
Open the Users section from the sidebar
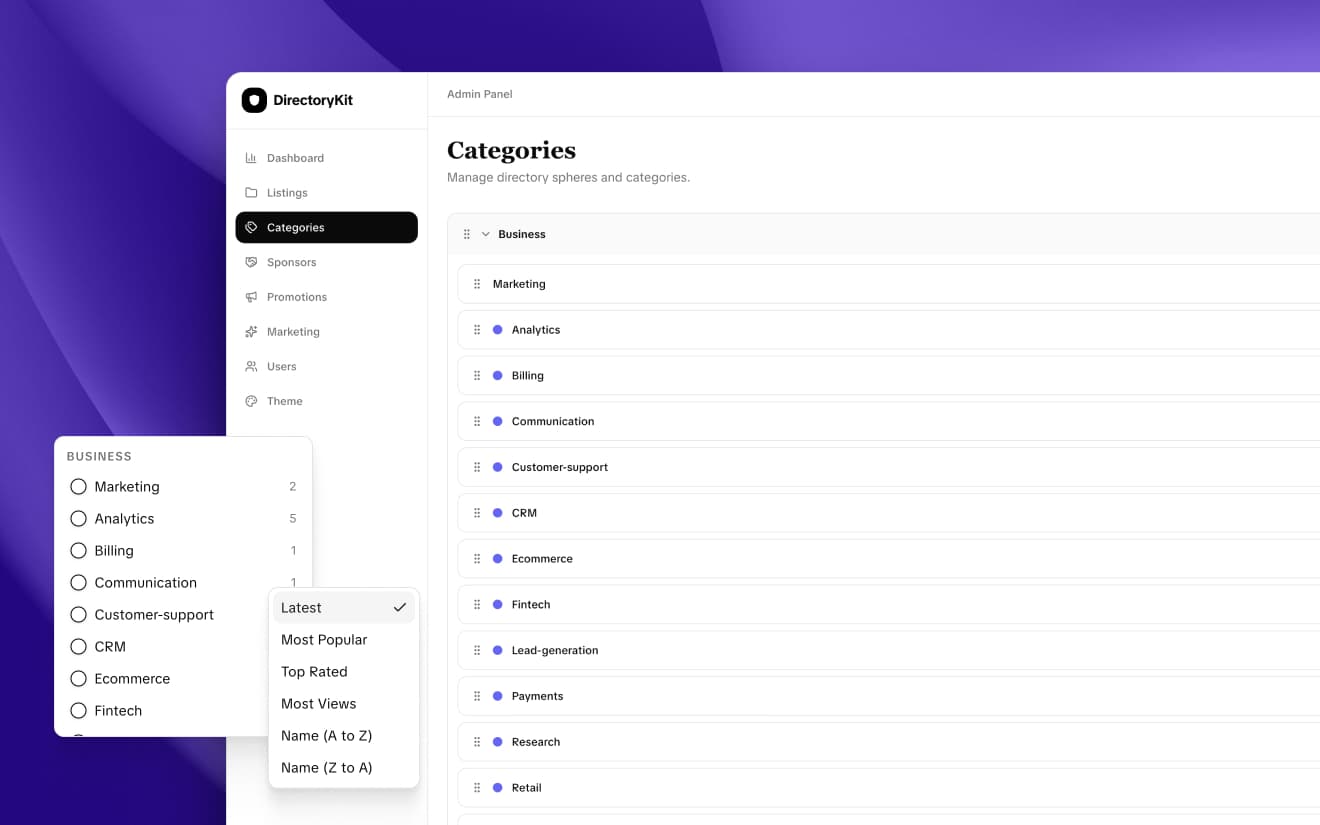point(253,366)
